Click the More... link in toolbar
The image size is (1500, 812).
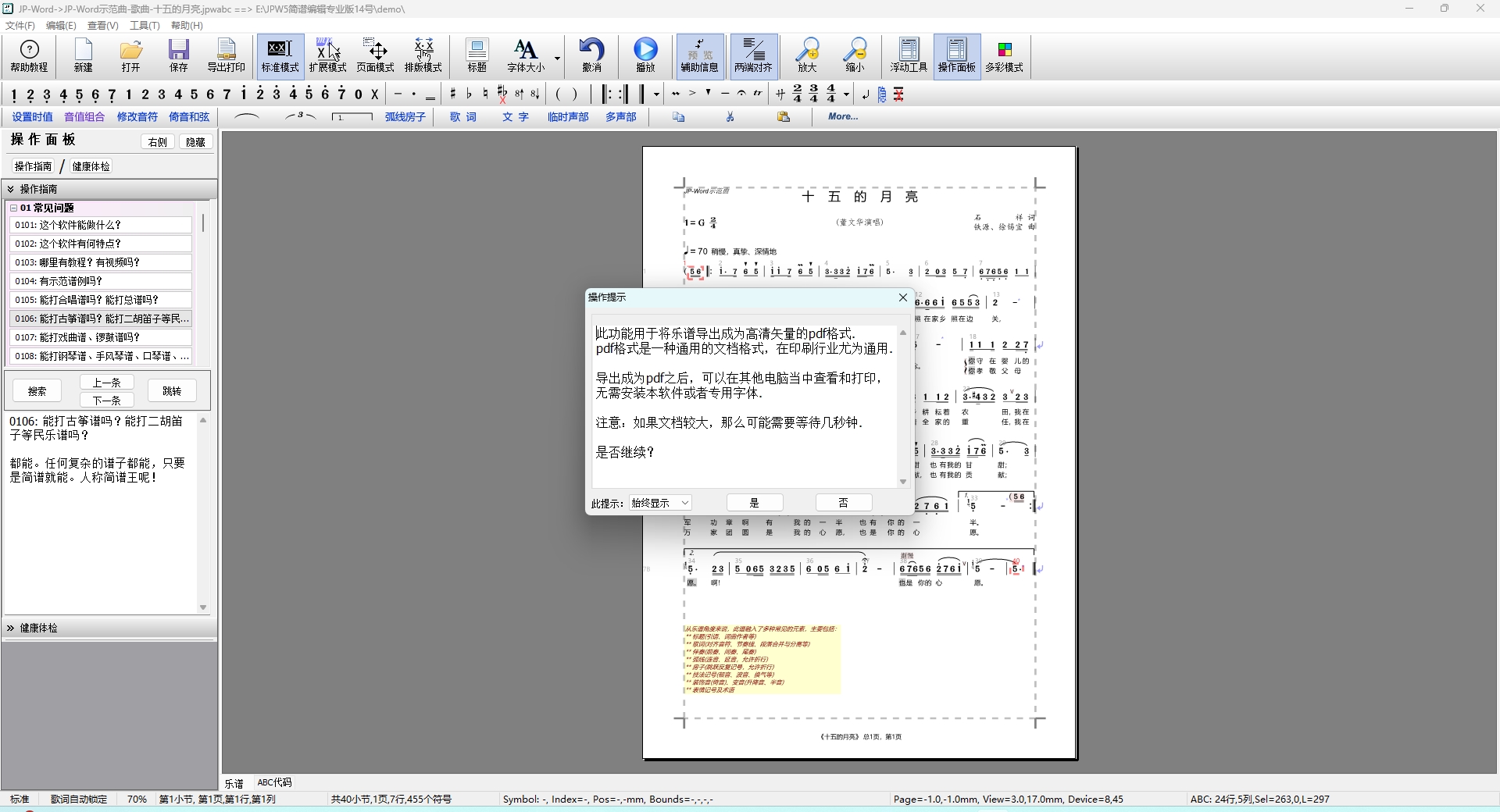tap(843, 116)
